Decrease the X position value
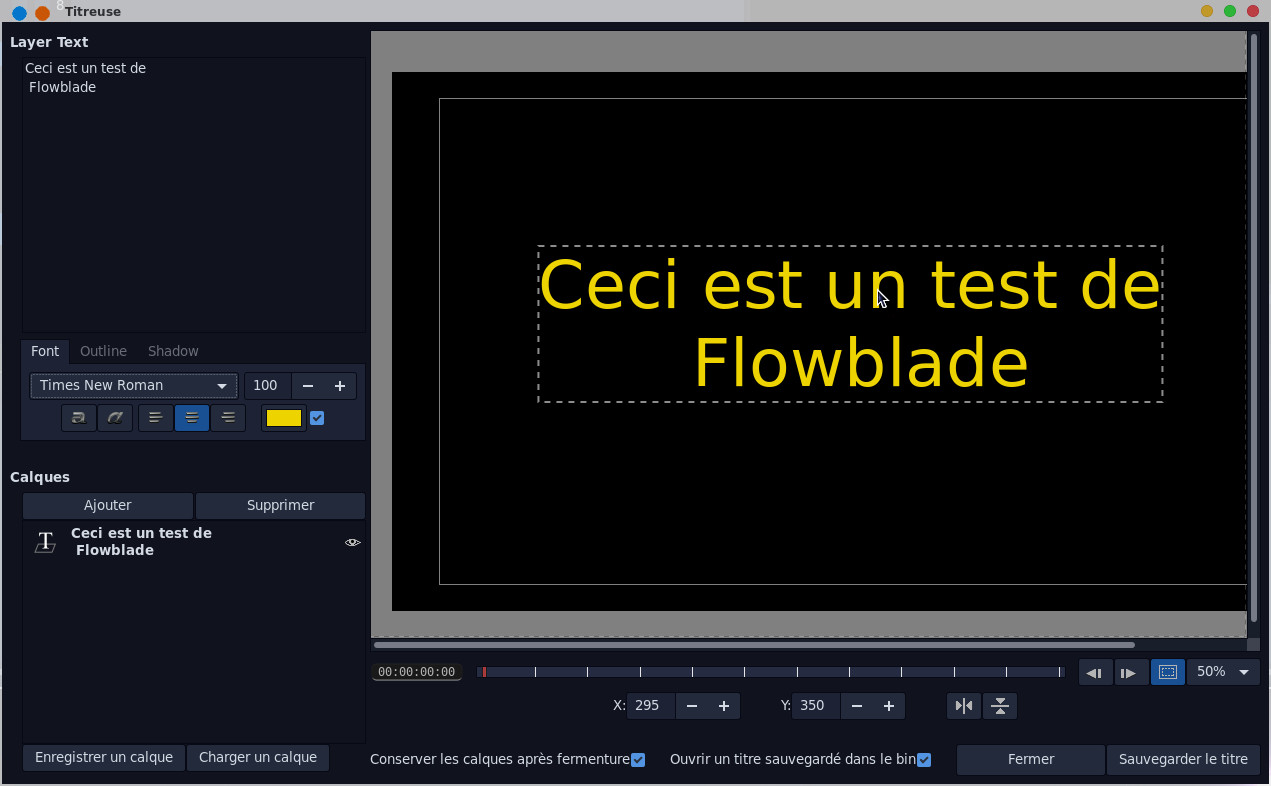The image size is (1271, 786). coord(692,706)
